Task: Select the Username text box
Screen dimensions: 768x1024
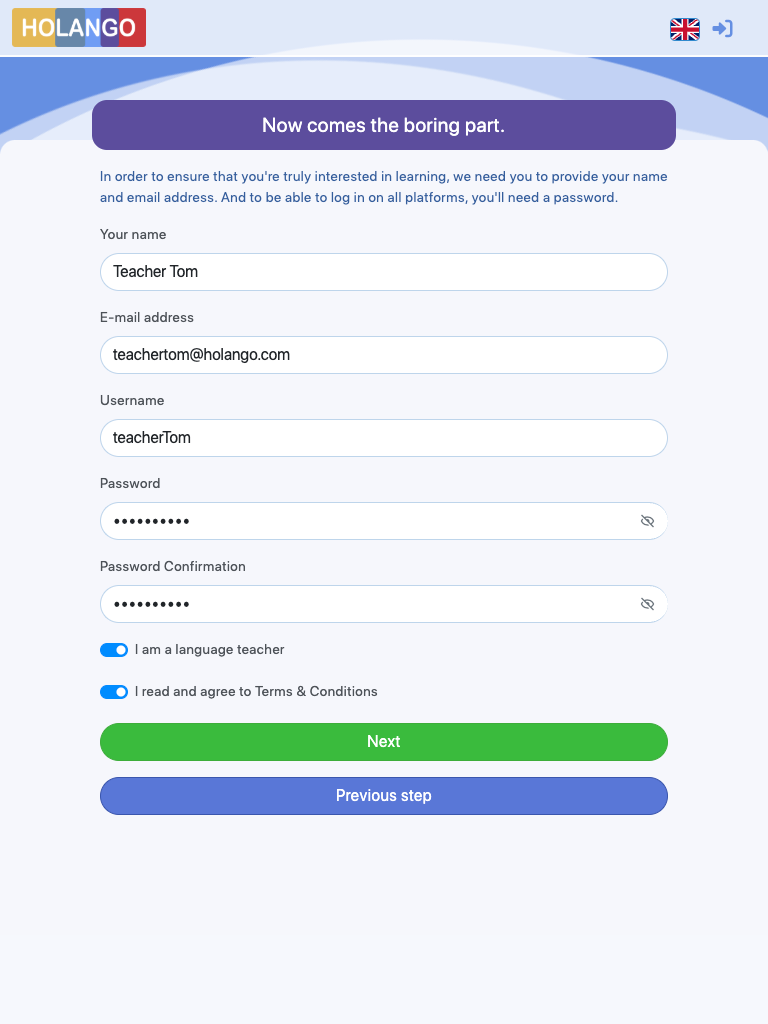Action: point(384,438)
